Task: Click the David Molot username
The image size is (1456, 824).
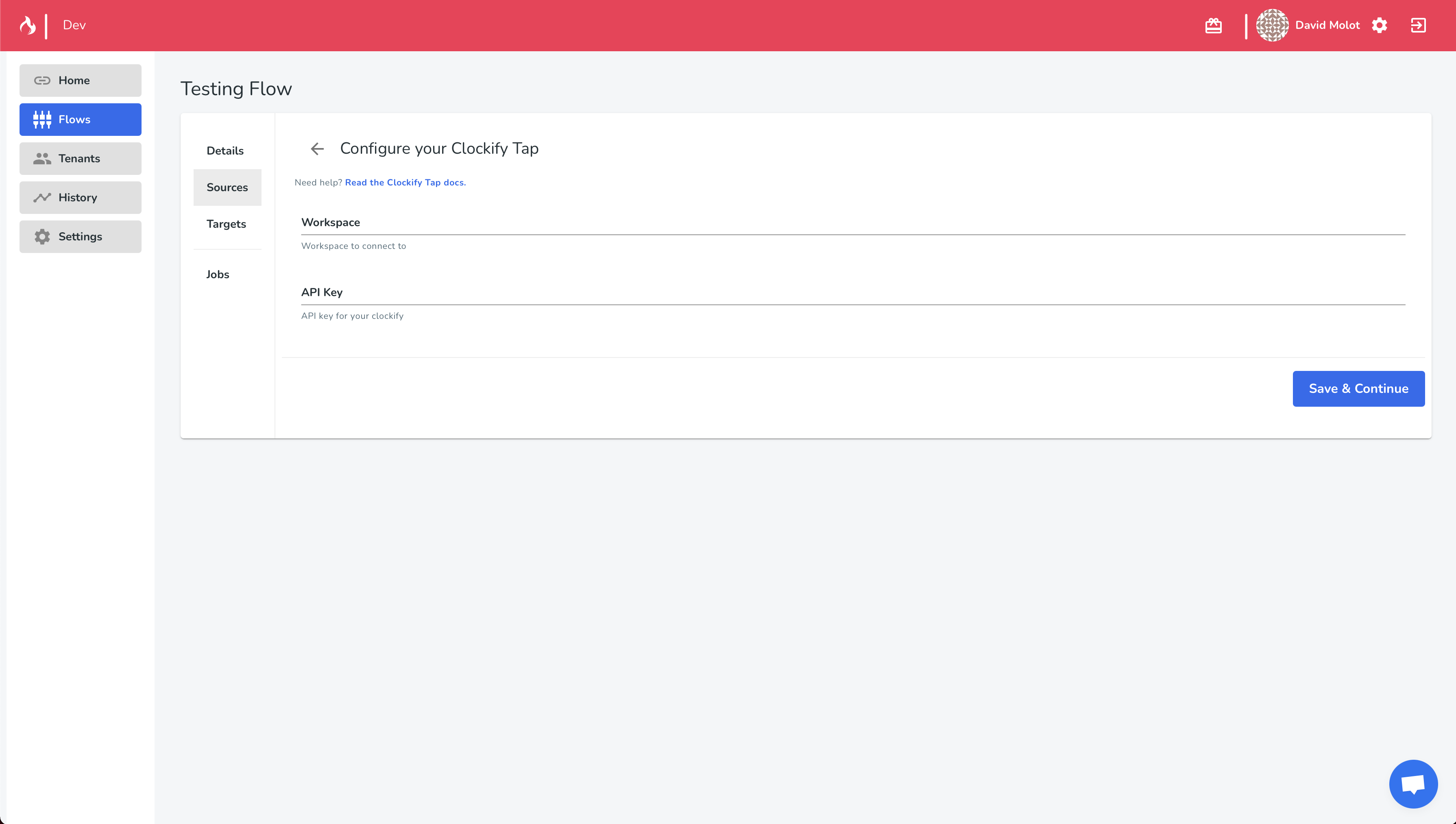Action: click(x=1327, y=26)
